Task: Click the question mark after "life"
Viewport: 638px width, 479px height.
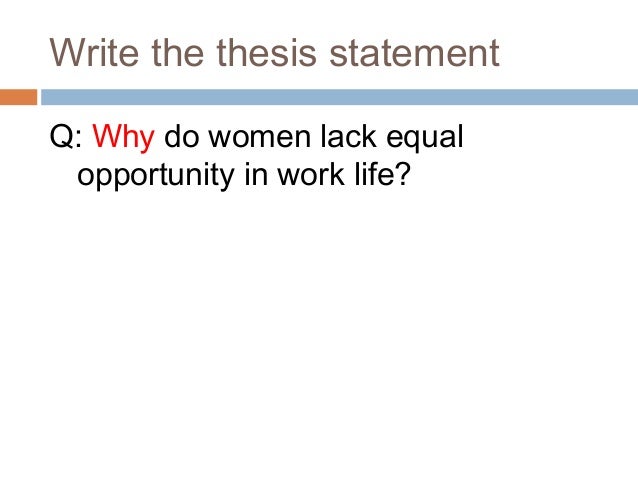Action: coord(403,173)
